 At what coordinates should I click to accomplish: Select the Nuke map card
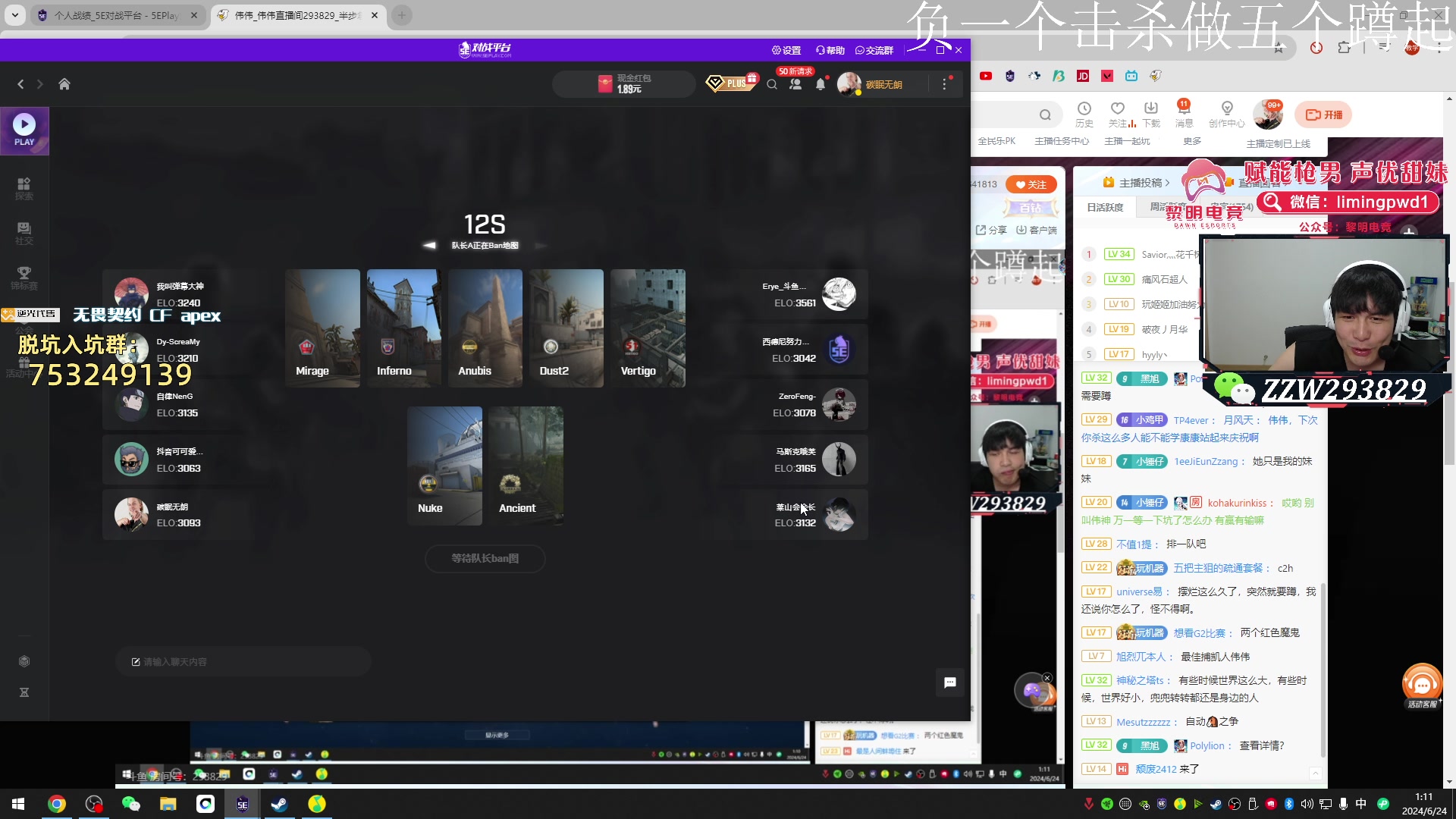pyautogui.click(x=444, y=466)
